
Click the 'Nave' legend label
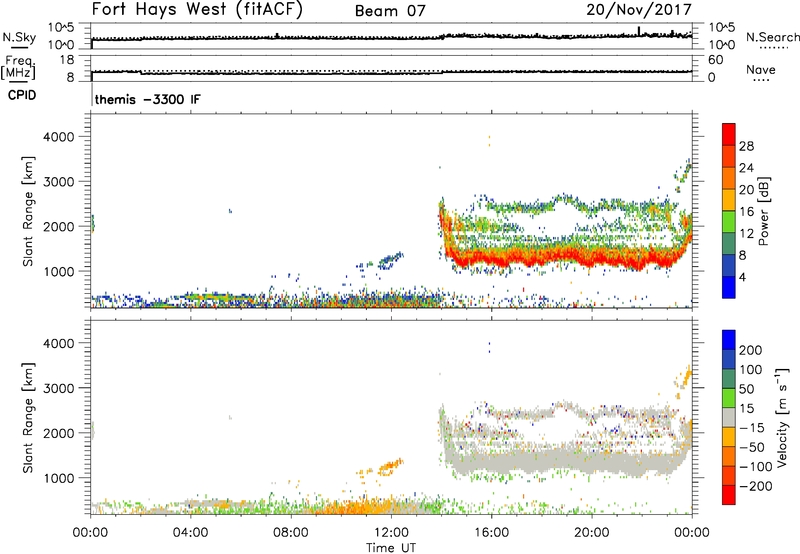tap(761, 69)
